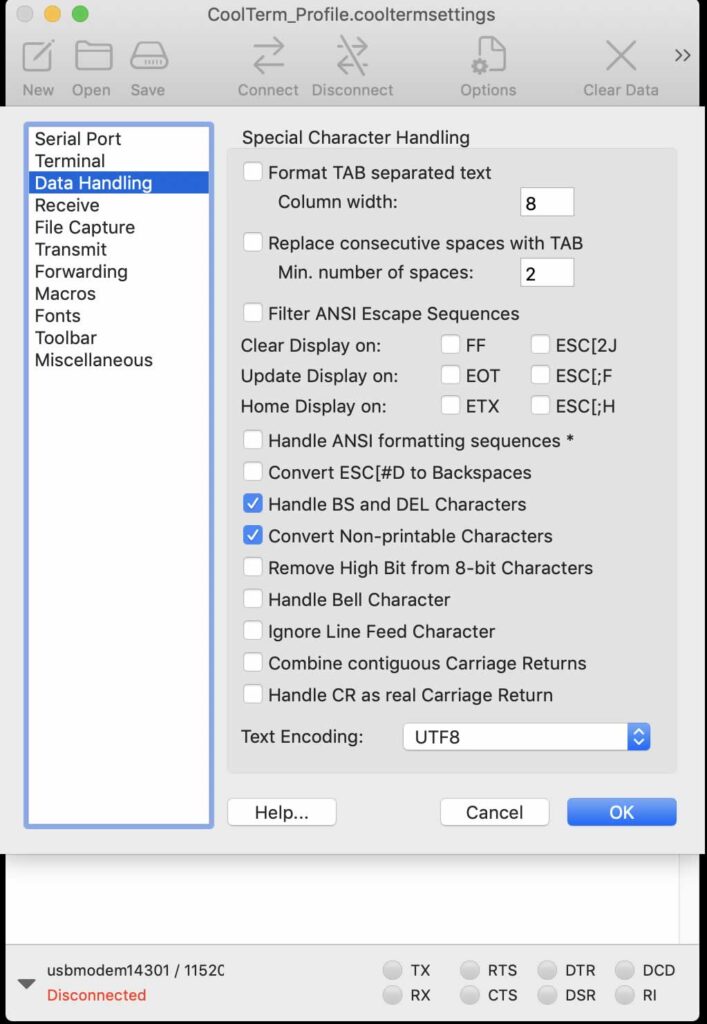Expand the status bar disclosure triangle
The image size is (707, 1024).
(27, 984)
